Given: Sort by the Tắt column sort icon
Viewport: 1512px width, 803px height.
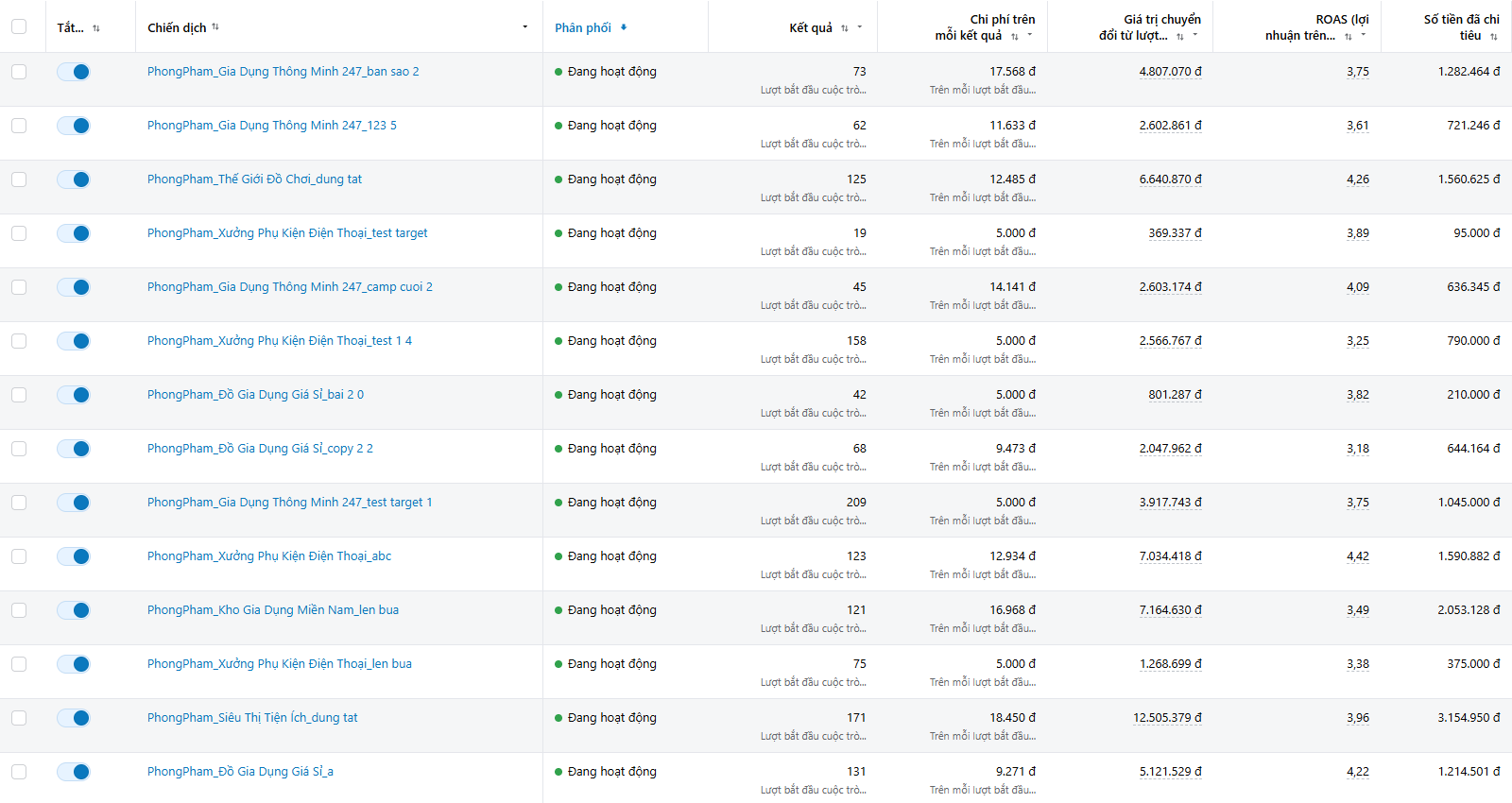Looking at the screenshot, I should tap(96, 28).
